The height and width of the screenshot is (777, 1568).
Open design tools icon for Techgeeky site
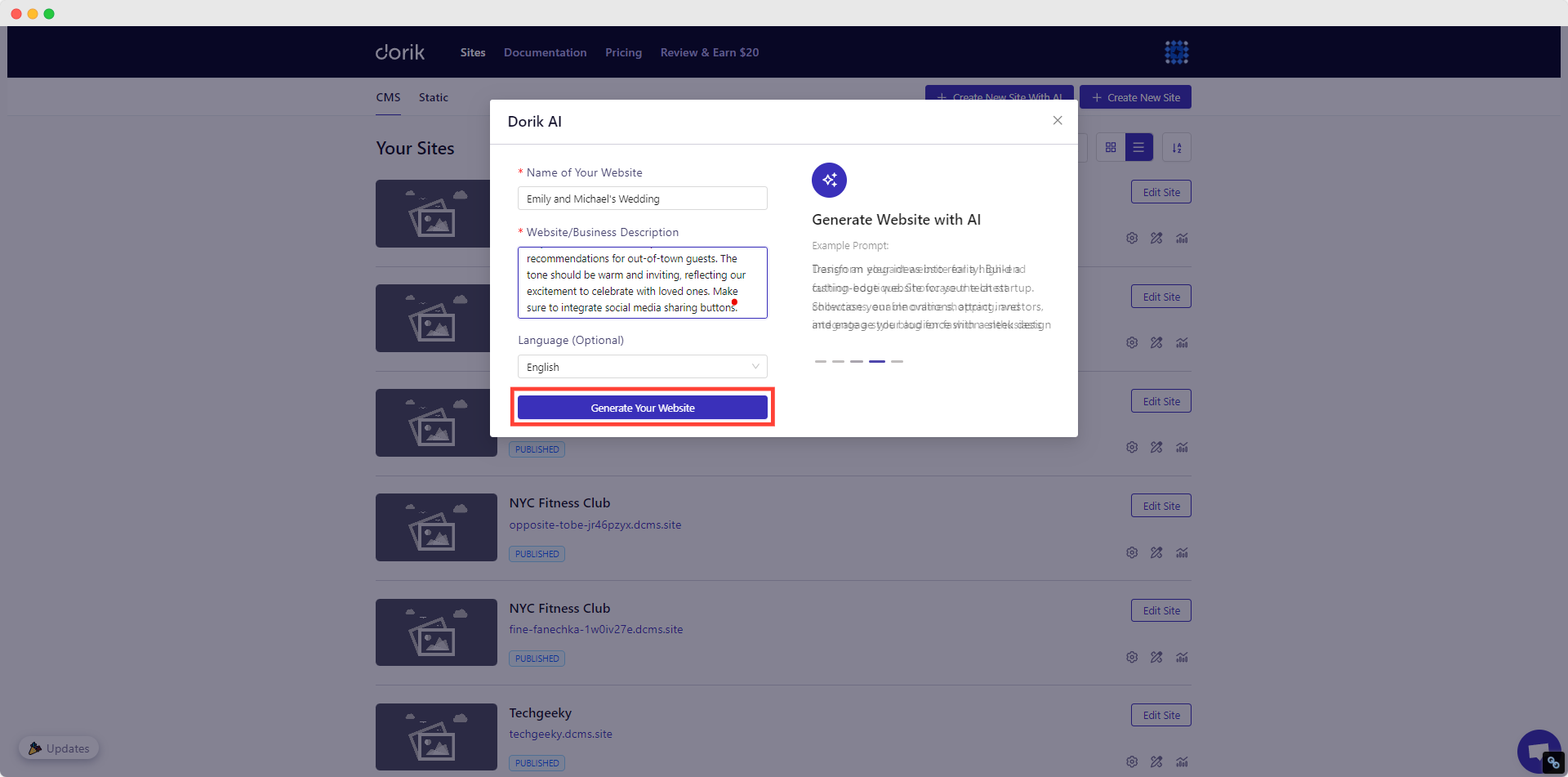tap(1156, 761)
